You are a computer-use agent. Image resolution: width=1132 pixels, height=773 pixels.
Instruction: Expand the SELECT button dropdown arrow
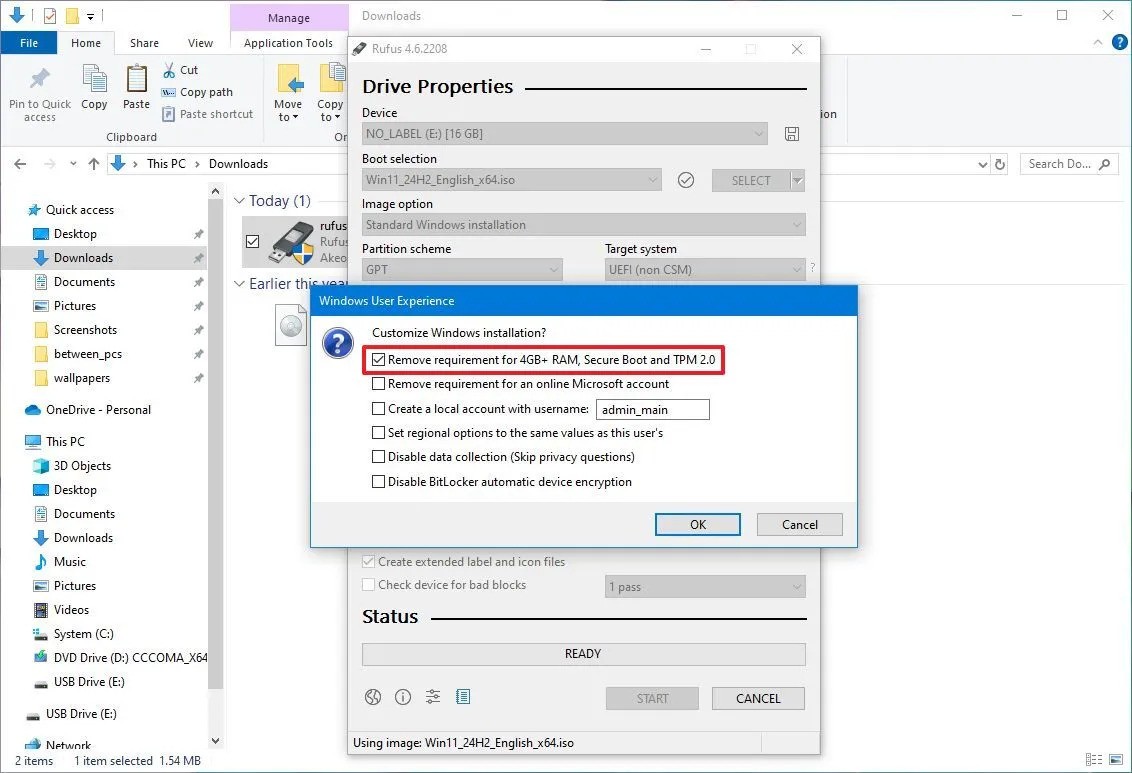click(797, 180)
